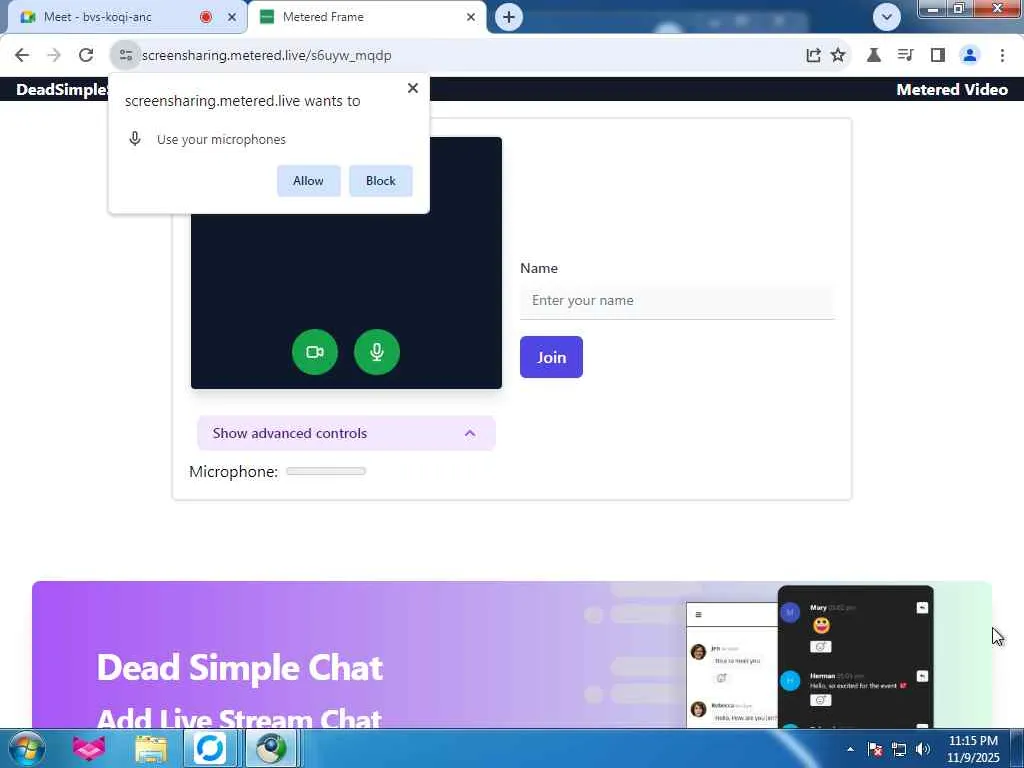The width and height of the screenshot is (1024, 768).
Task: Close the Metered Frame tab
Action: pos(471,17)
